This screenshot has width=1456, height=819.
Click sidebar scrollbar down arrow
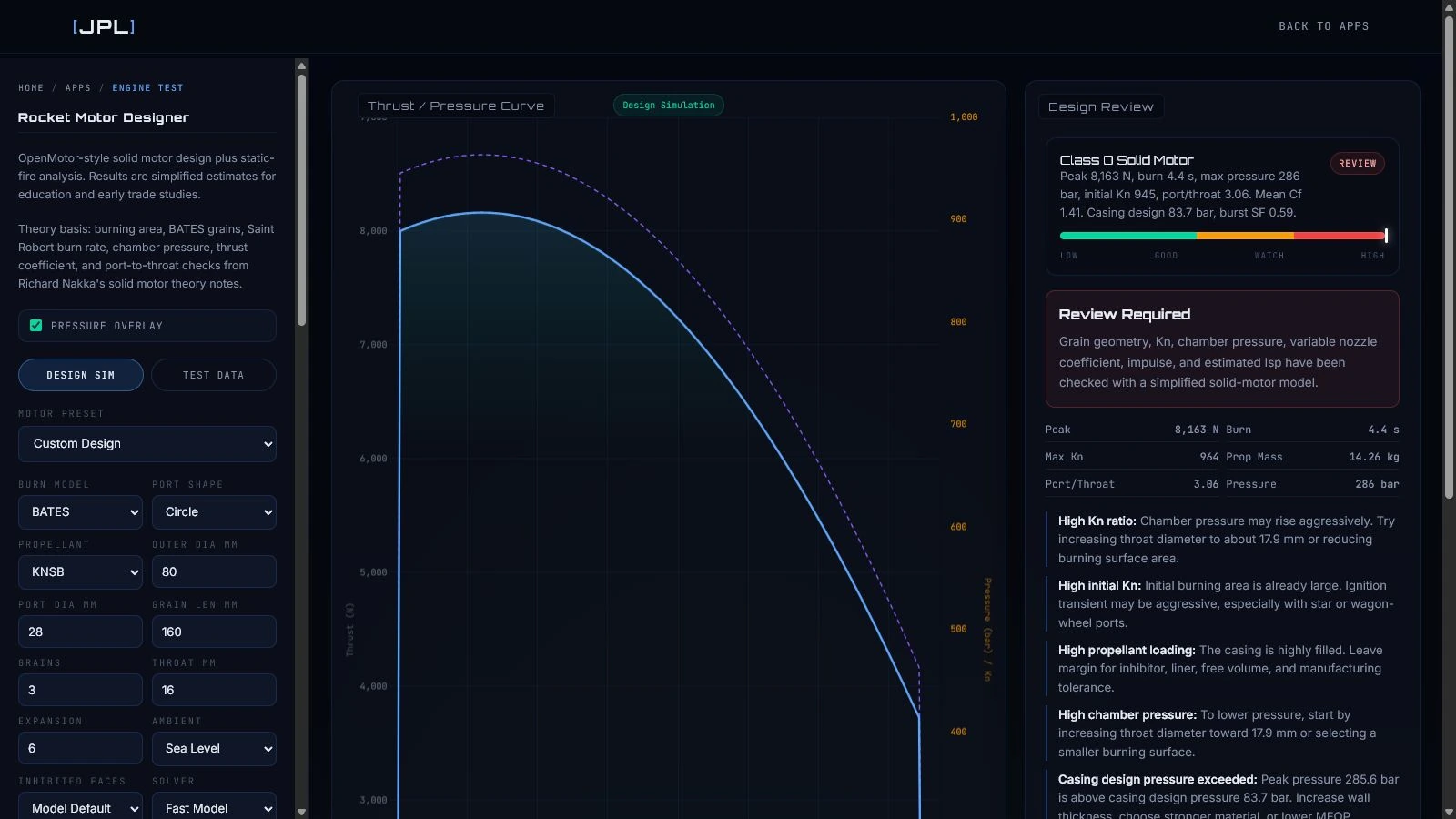click(301, 812)
